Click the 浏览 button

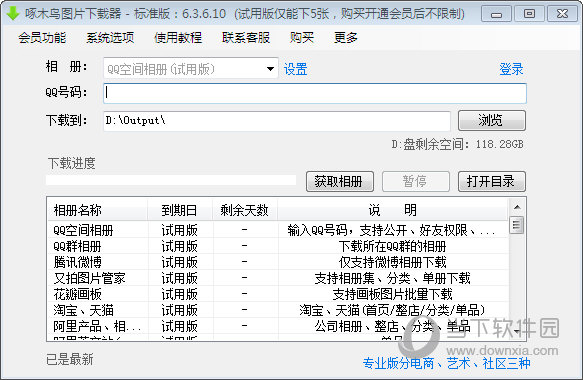492,120
